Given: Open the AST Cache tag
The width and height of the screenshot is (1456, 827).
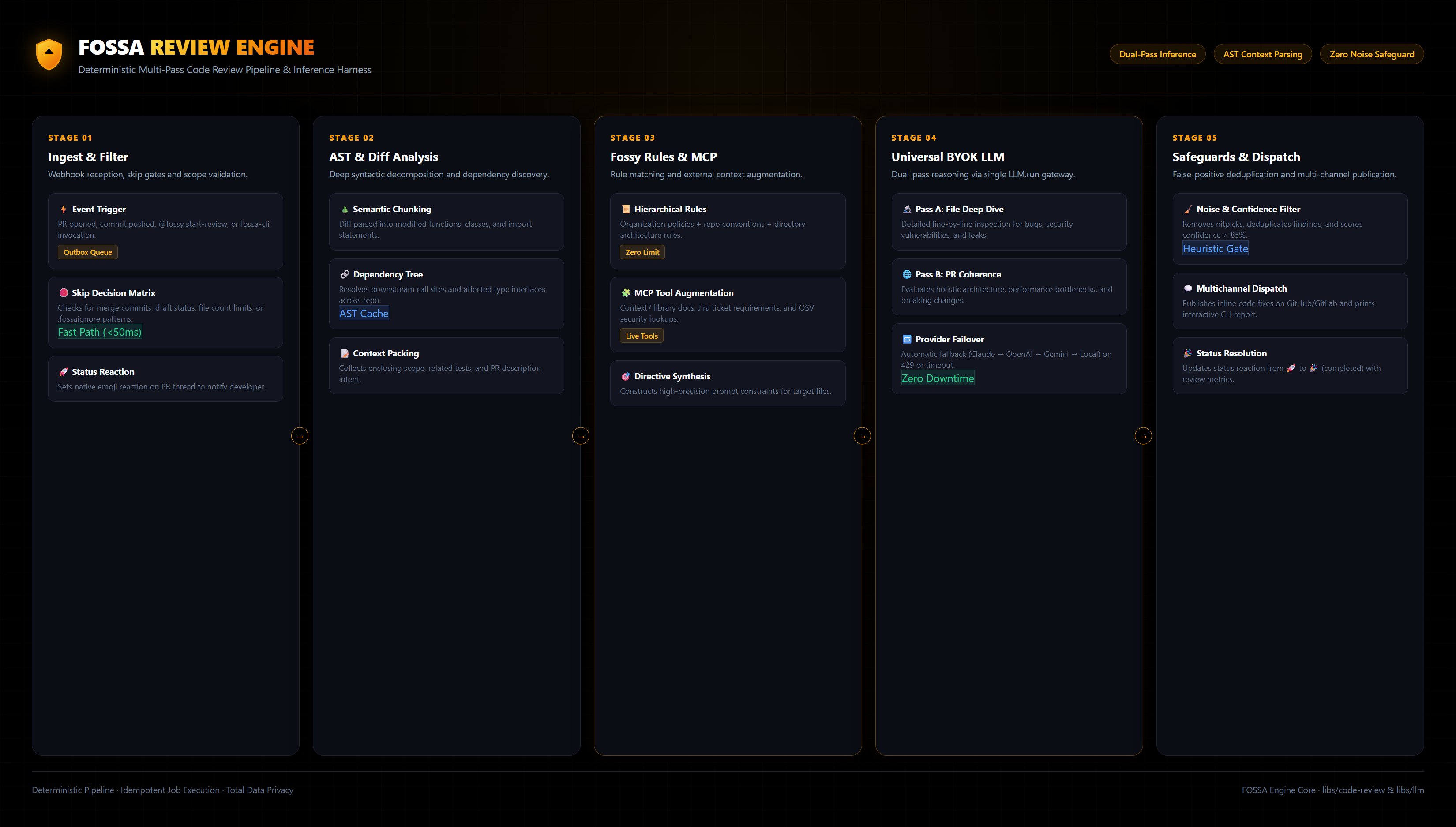Looking at the screenshot, I should pos(364,314).
